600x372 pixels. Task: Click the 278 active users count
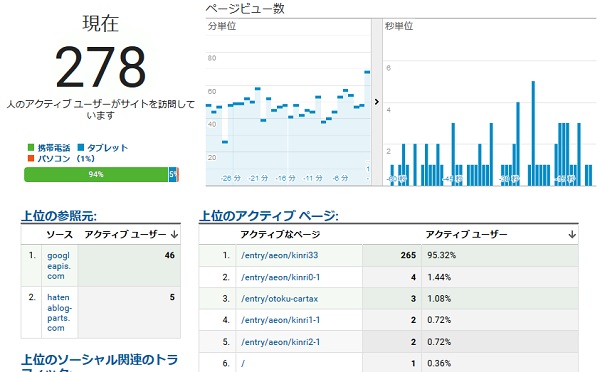pyautogui.click(x=101, y=67)
